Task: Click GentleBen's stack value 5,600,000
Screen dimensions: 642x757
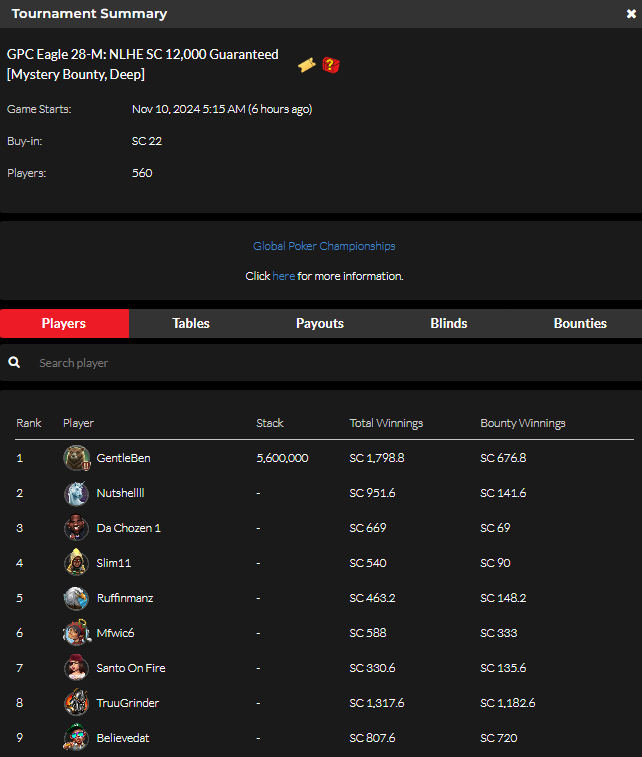Action: pyautogui.click(x=282, y=458)
